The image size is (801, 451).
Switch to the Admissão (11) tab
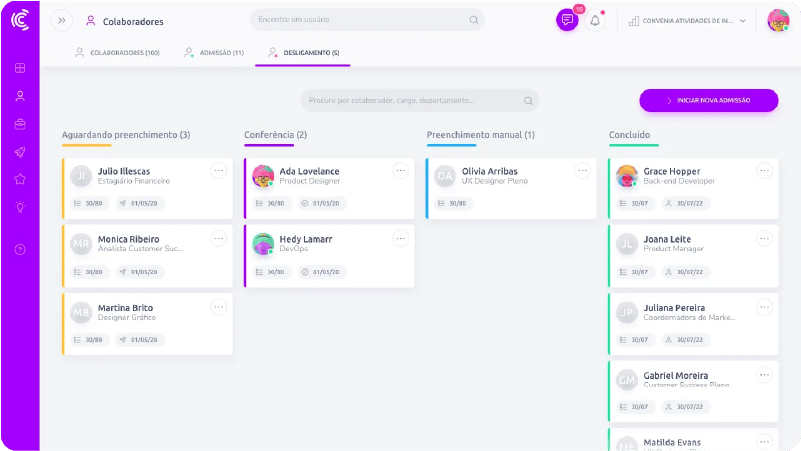coord(214,52)
